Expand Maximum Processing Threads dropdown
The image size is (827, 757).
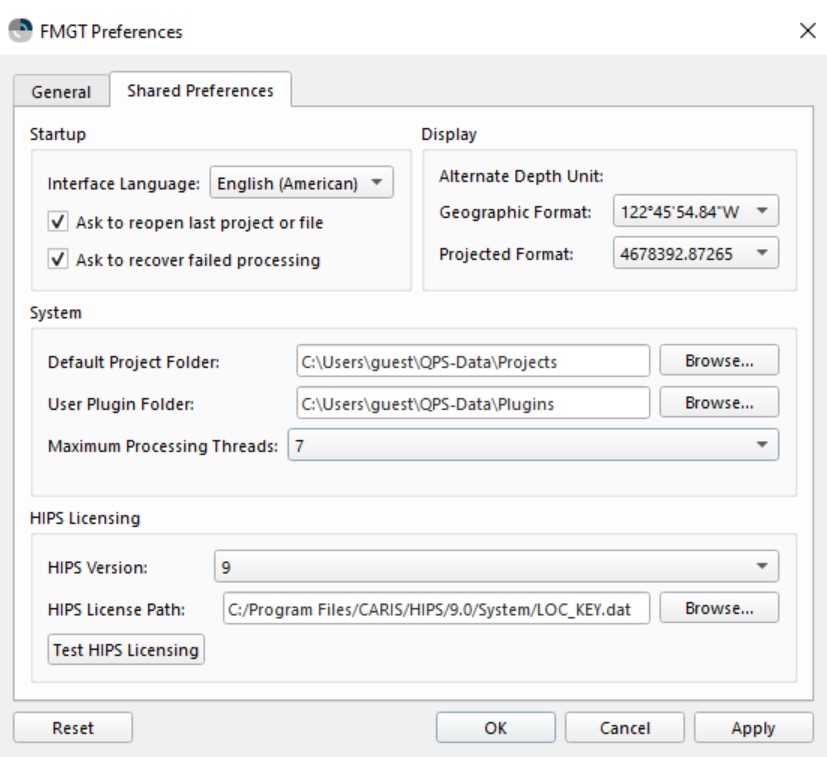pyautogui.click(x=532, y=445)
